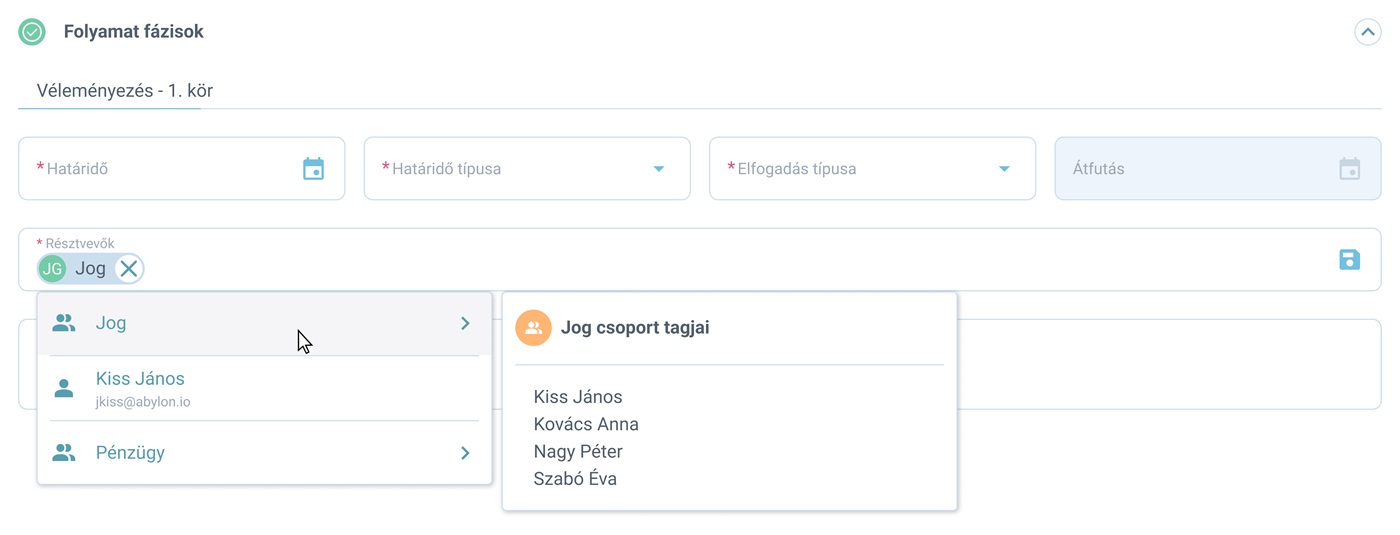
Task: Remove the Jog chip with X icon
Action: point(129,269)
